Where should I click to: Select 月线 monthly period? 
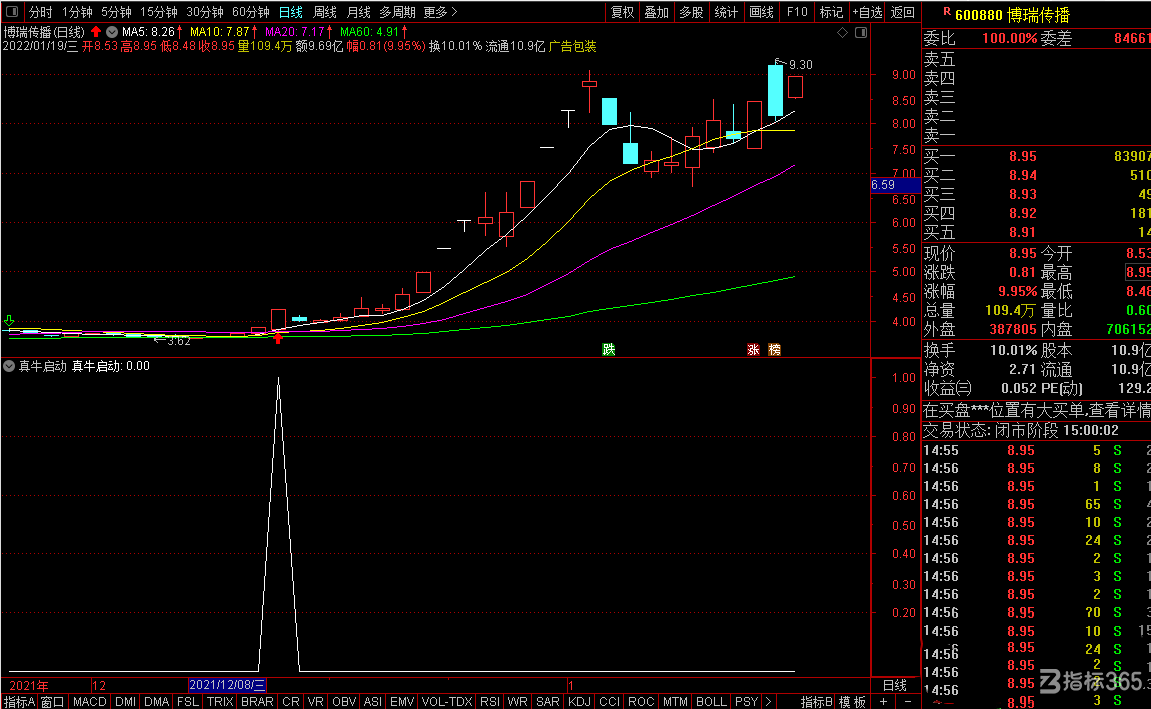(x=358, y=12)
